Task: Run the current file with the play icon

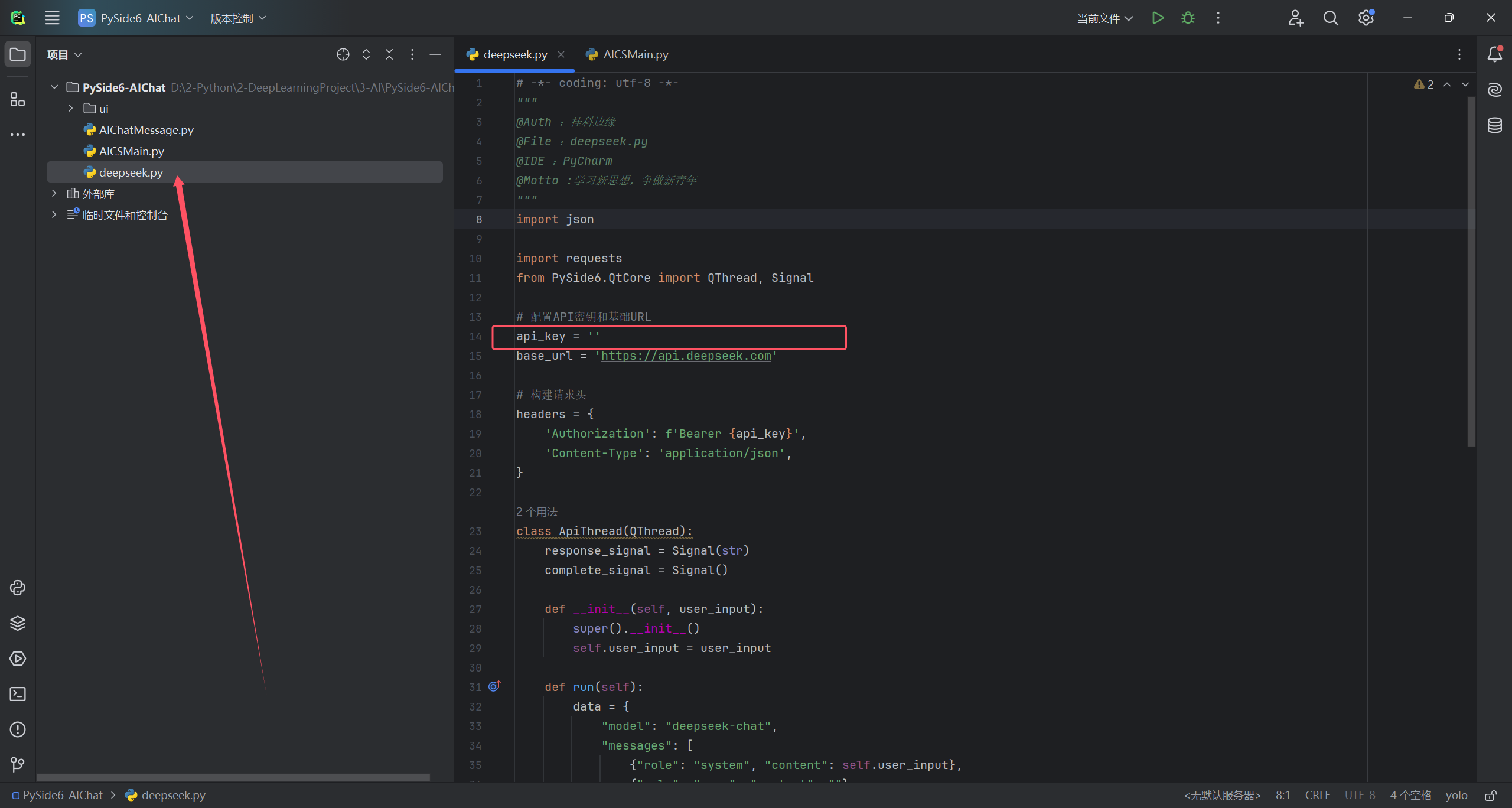Action: 1158,18
